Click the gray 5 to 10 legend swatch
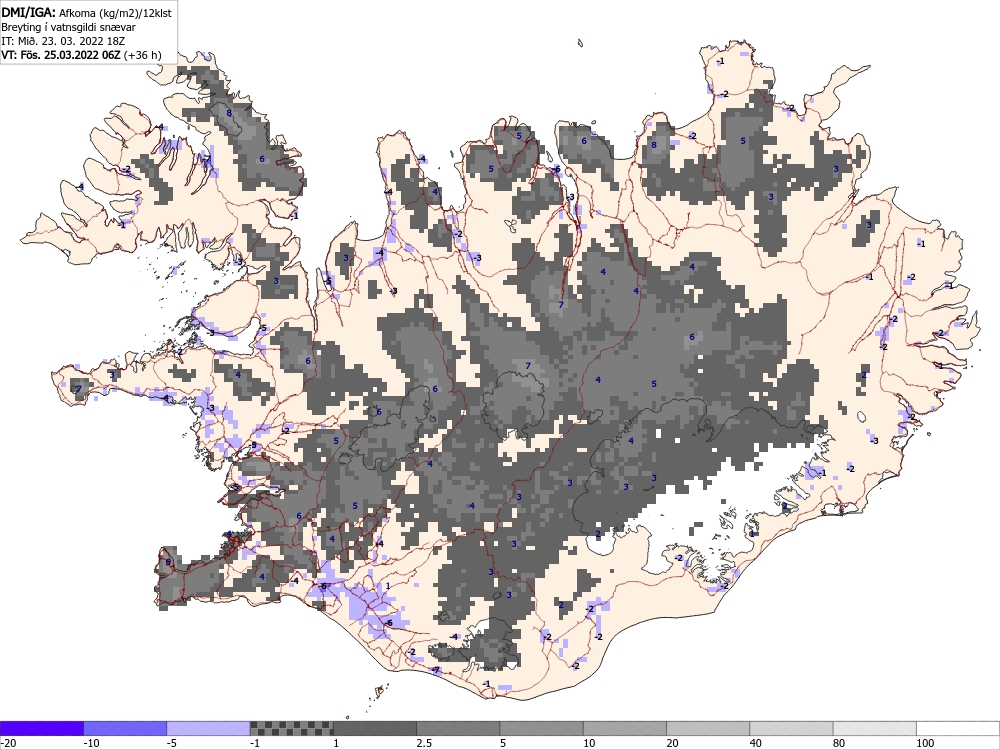1000x750 pixels. pos(541,728)
